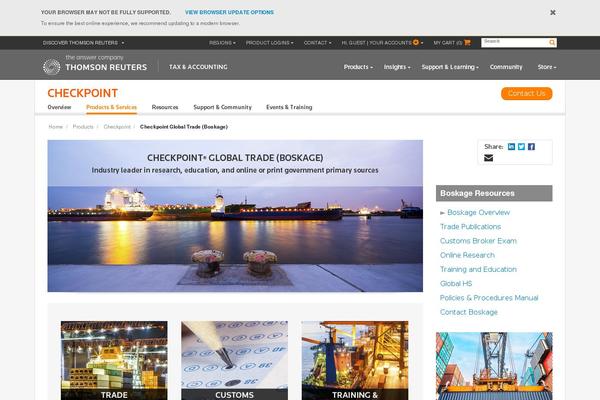Open Hi Guest Your Accounts menu

[x=382, y=43]
